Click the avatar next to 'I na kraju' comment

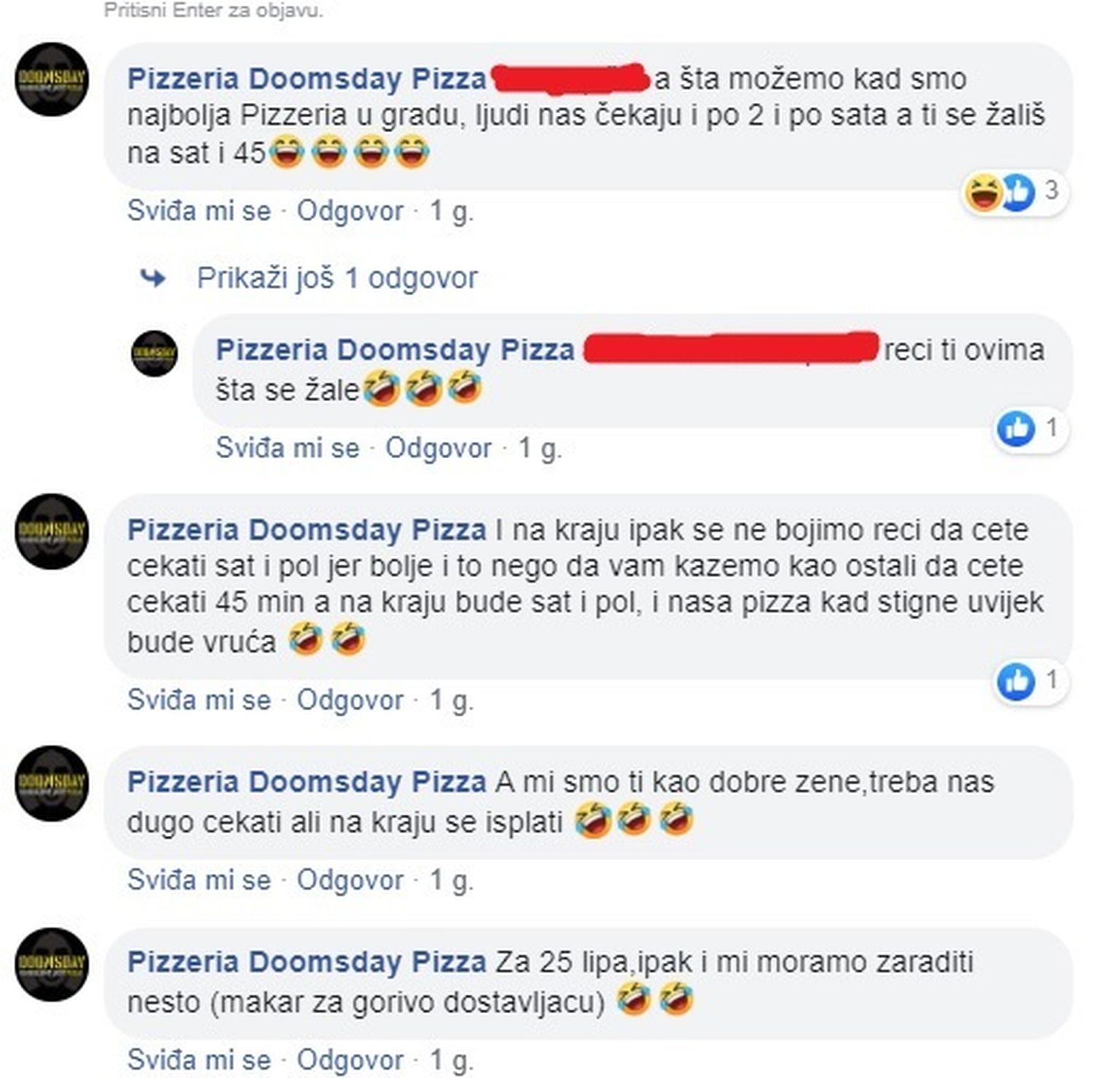pos(52,531)
